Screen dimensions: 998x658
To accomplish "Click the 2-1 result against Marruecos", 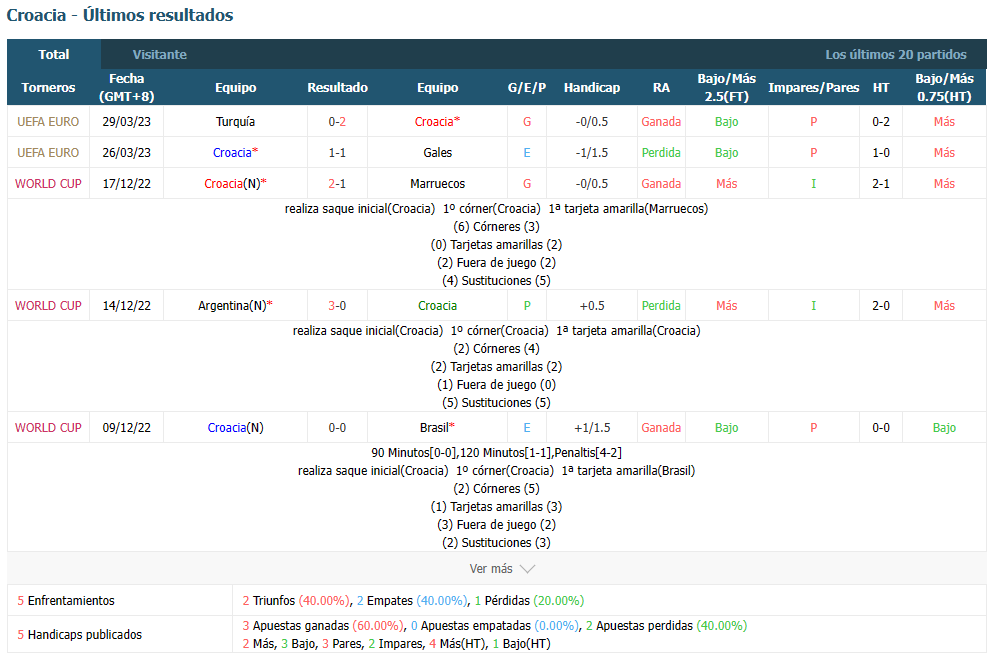I will click(337, 184).
